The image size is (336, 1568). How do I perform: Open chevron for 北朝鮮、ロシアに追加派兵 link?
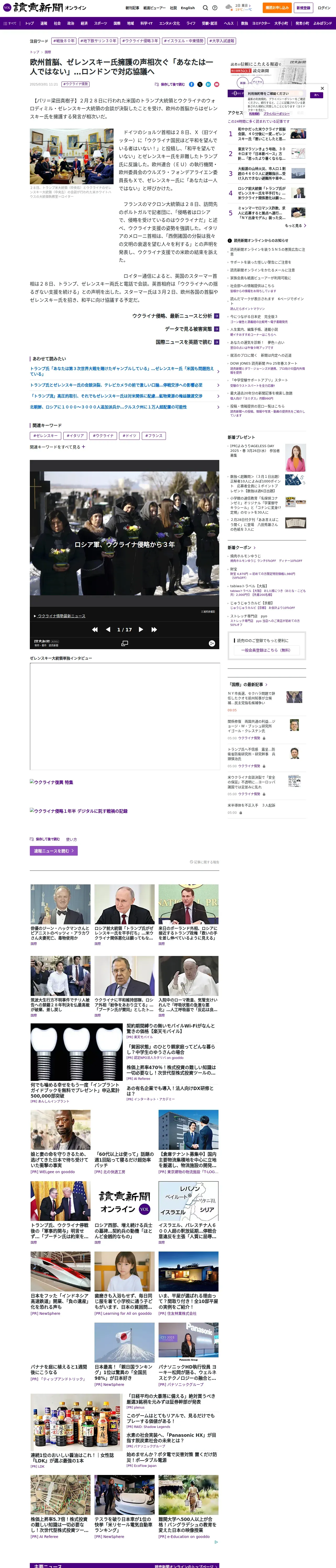(x=218, y=407)
